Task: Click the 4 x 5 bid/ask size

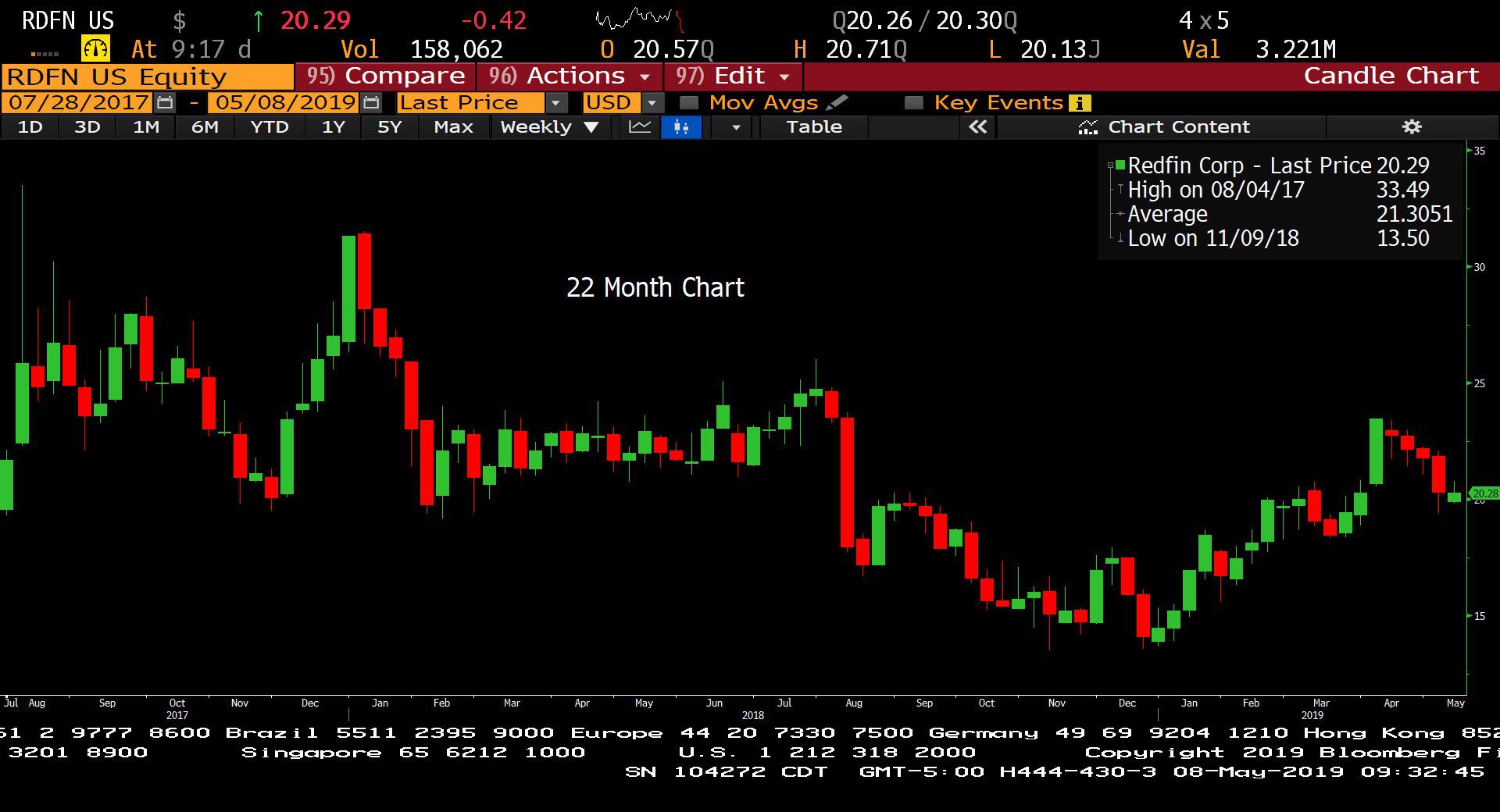Action: pyautogui.click(x=1204, y=20)
